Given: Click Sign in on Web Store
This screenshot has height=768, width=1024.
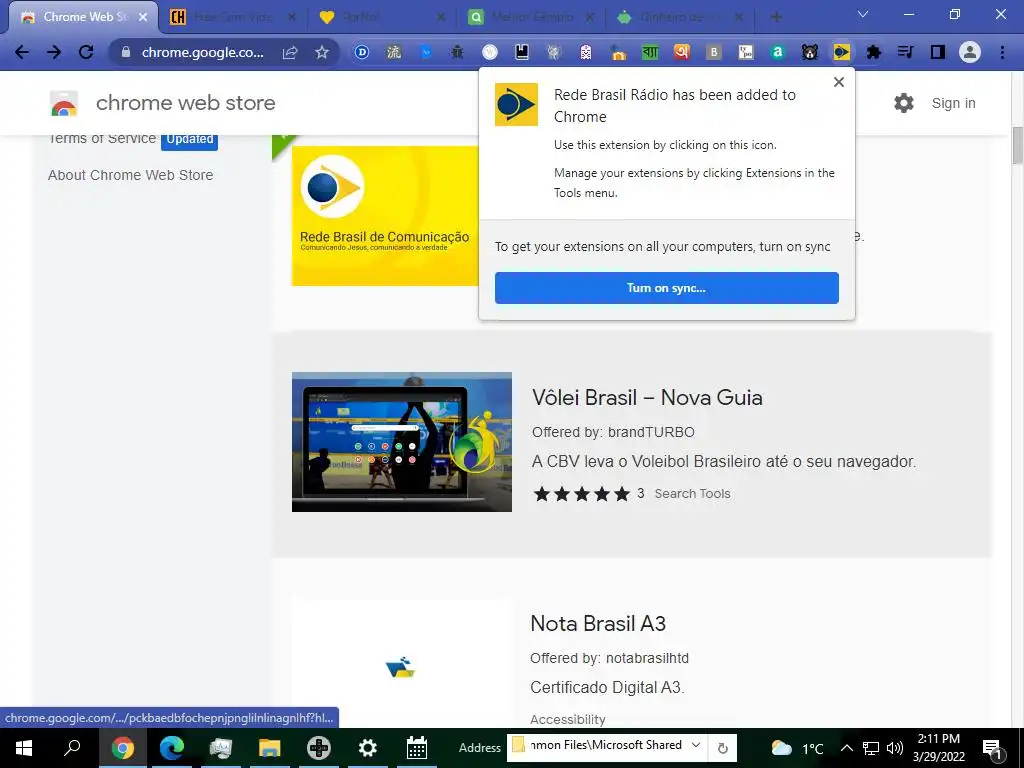Looking at the screenshot, I should [953, 103].
